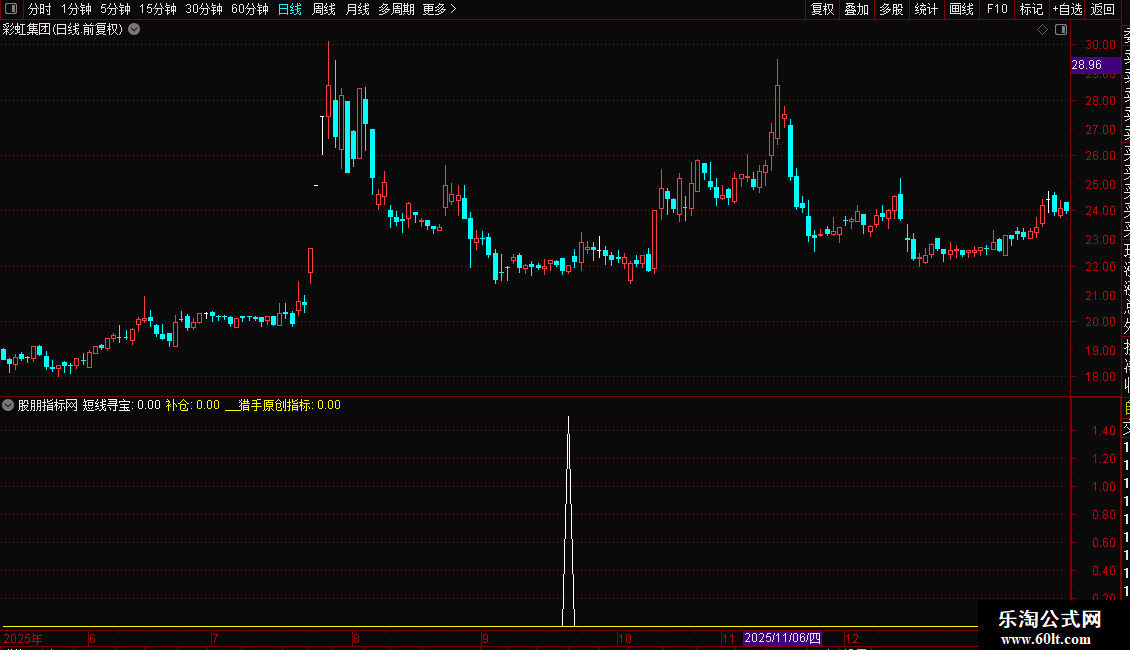Click the 2025/11/06 date marker

click(x=782, y=638)
